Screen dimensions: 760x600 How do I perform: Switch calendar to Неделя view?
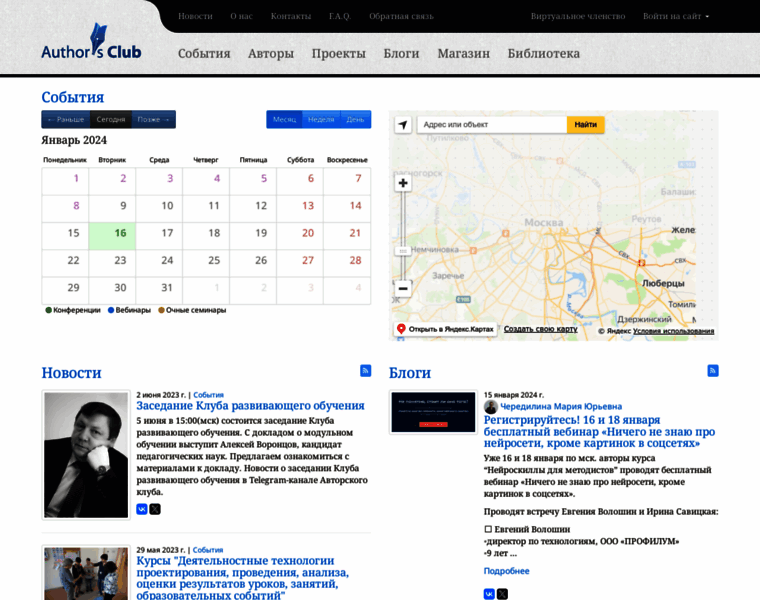[321, 119]
